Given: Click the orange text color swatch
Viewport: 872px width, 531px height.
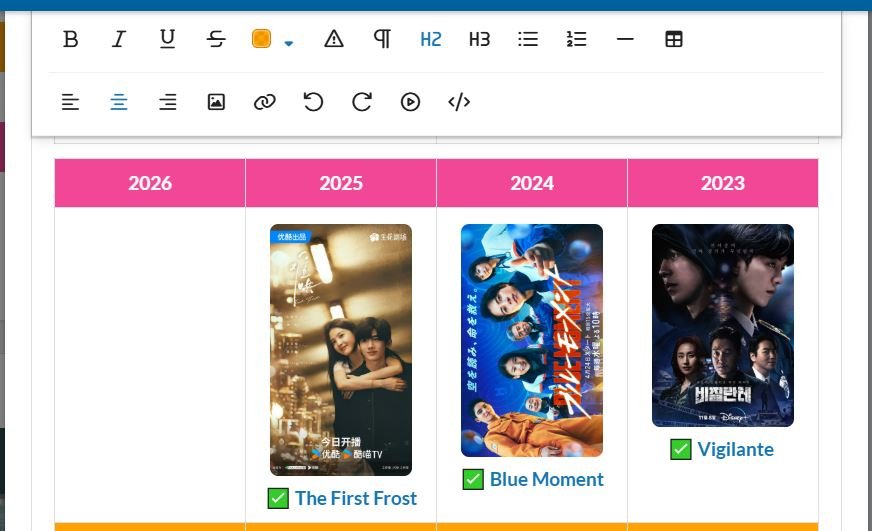Looking at the screenshot, I should [x=261, y=39].
